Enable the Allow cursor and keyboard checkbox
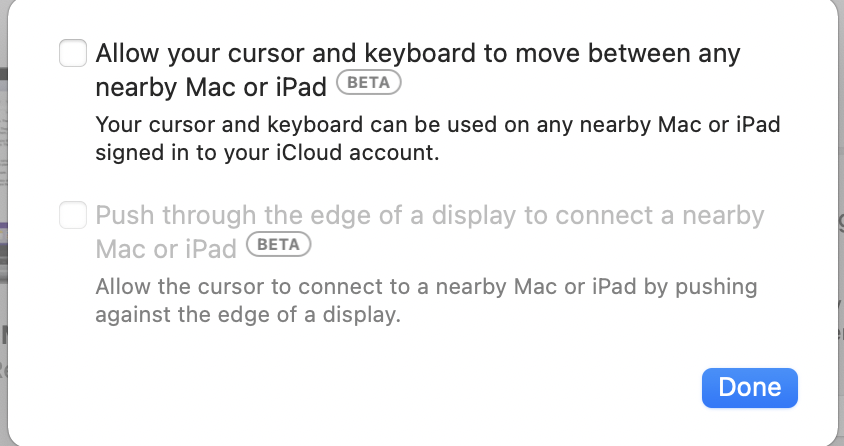This screenshot has width=844, height=446. (x=73, y=52)
